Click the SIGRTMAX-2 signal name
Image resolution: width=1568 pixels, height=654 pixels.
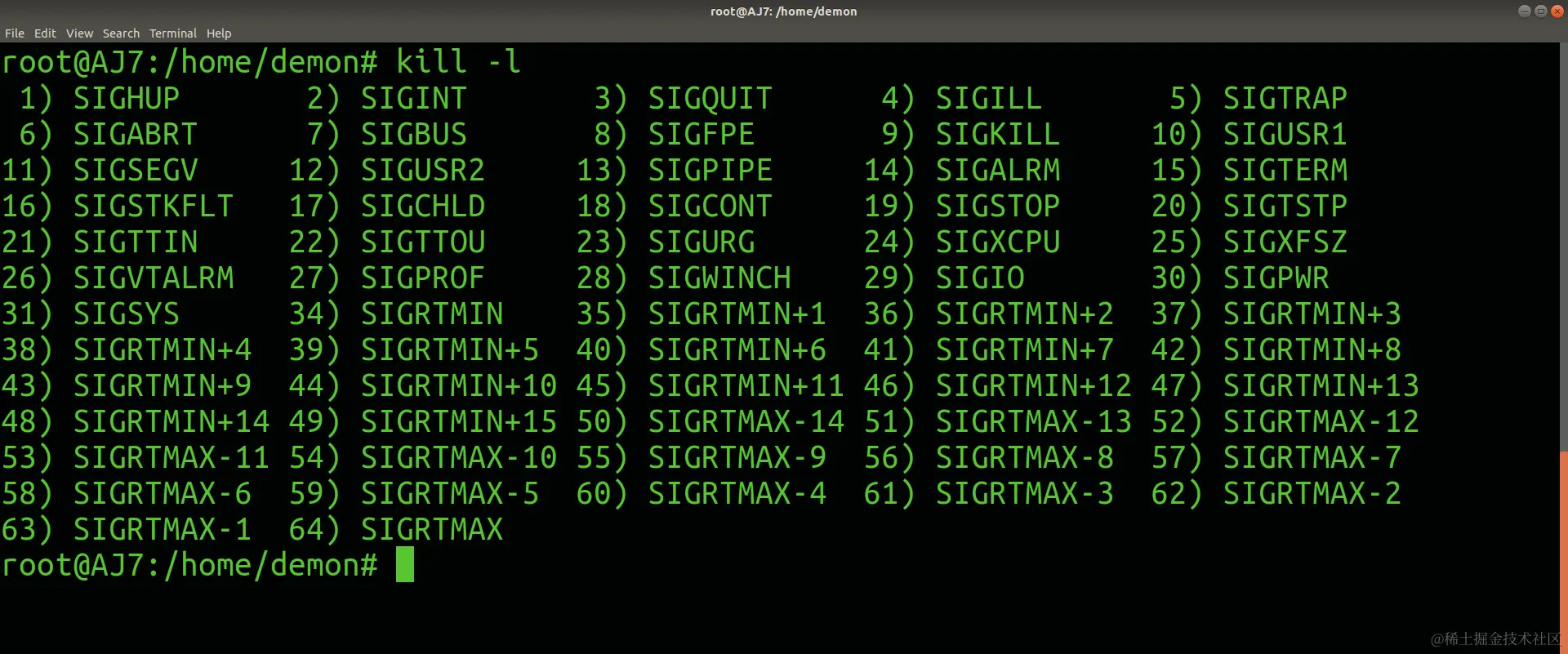(x=1312, y=493)
